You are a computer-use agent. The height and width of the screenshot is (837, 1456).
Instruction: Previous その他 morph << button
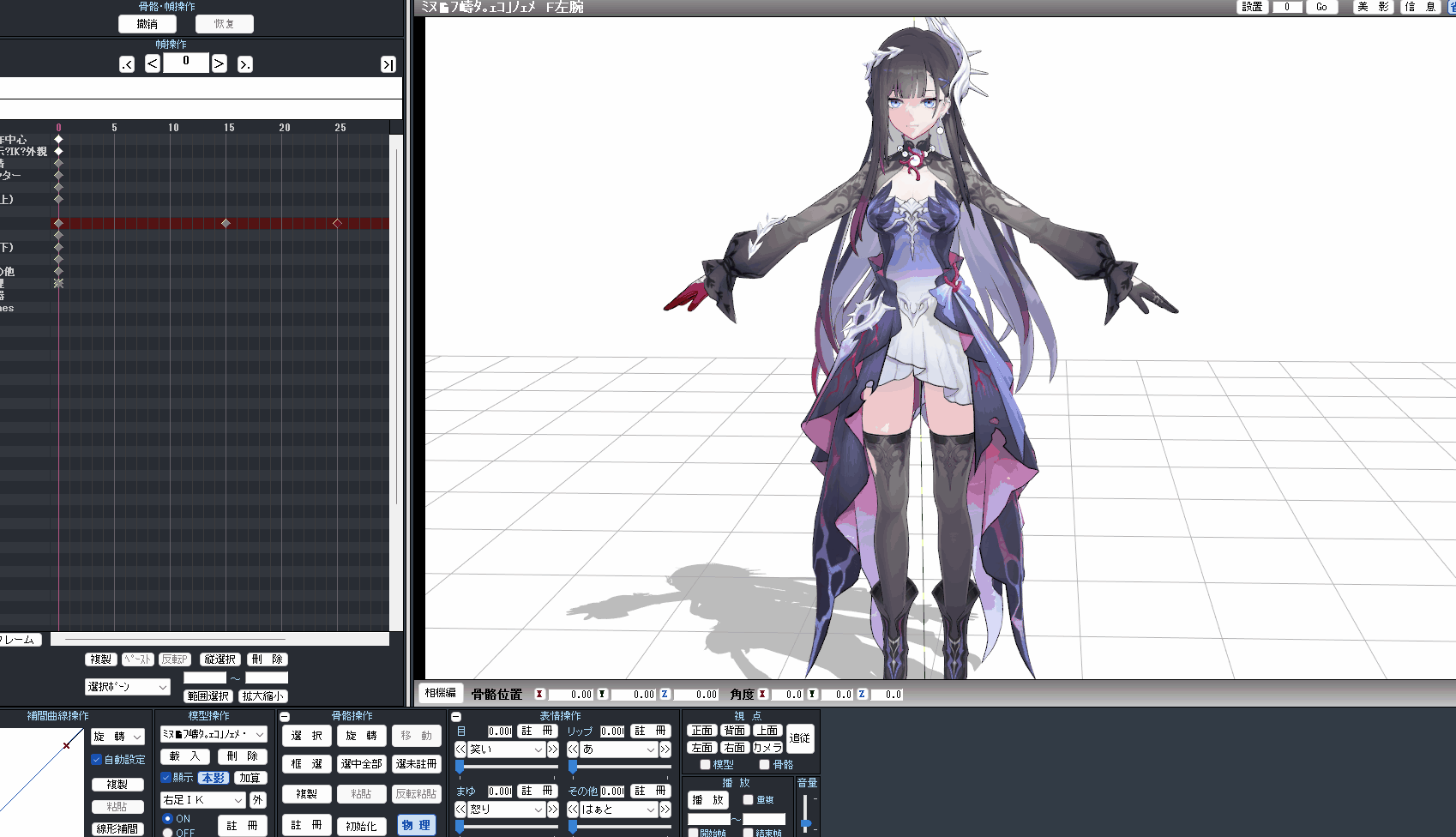pyautogui.click(x=573, y=810)
